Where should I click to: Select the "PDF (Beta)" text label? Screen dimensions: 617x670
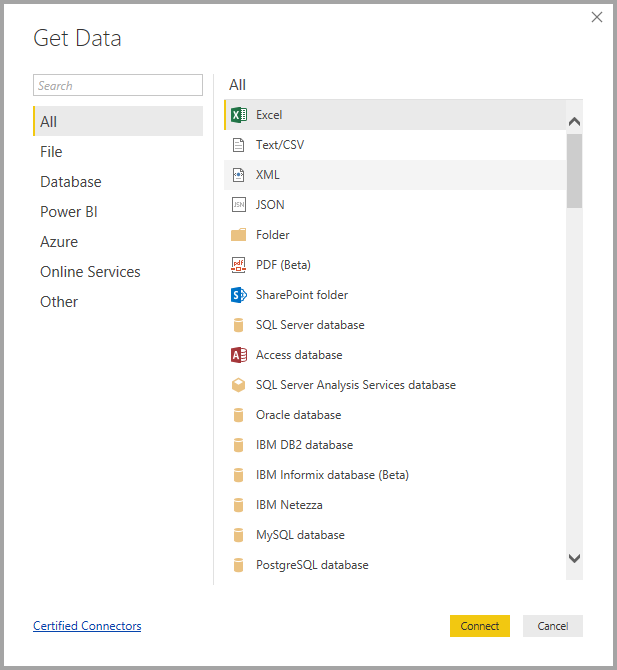(283, 265)
